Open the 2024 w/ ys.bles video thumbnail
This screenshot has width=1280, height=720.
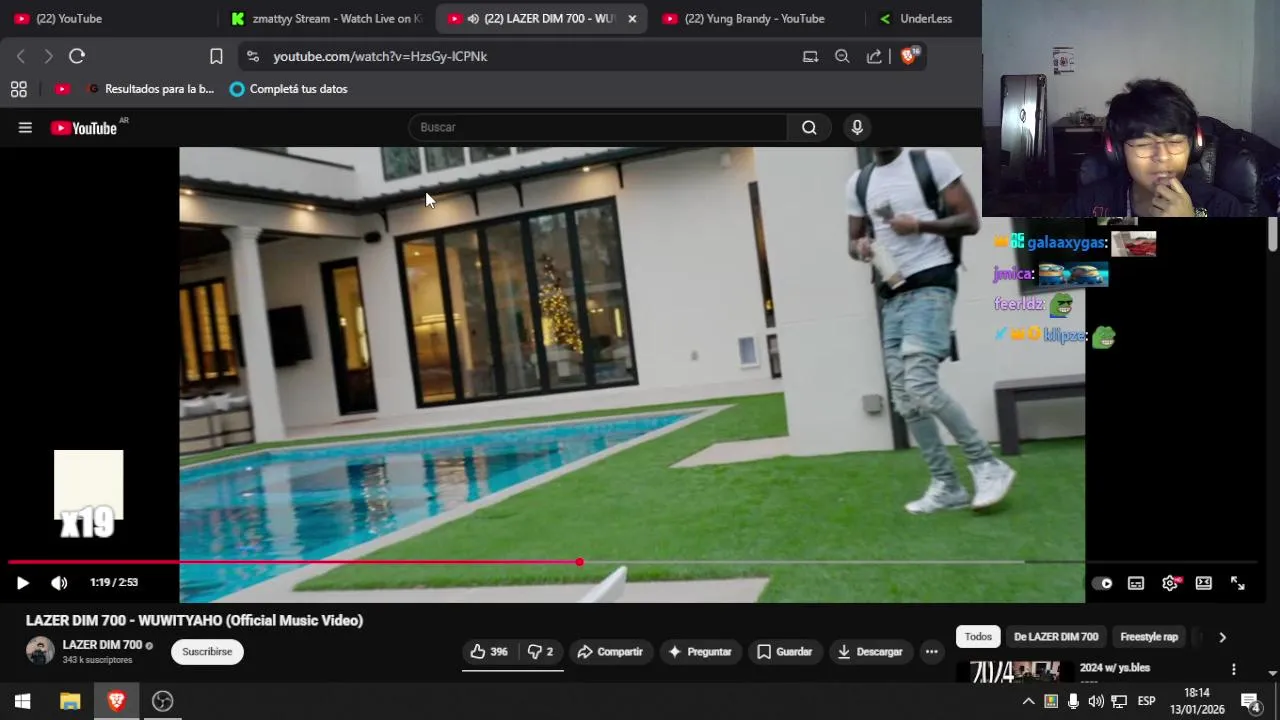(x=1014, y=671)
